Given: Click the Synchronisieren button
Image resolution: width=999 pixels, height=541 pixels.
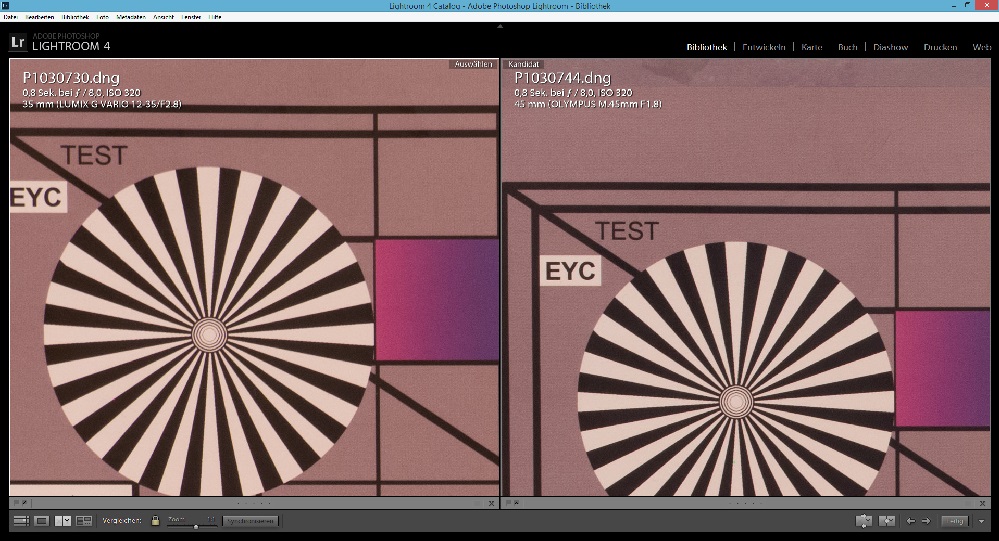Looking at the screenshot, I should (x=250, y=521).
